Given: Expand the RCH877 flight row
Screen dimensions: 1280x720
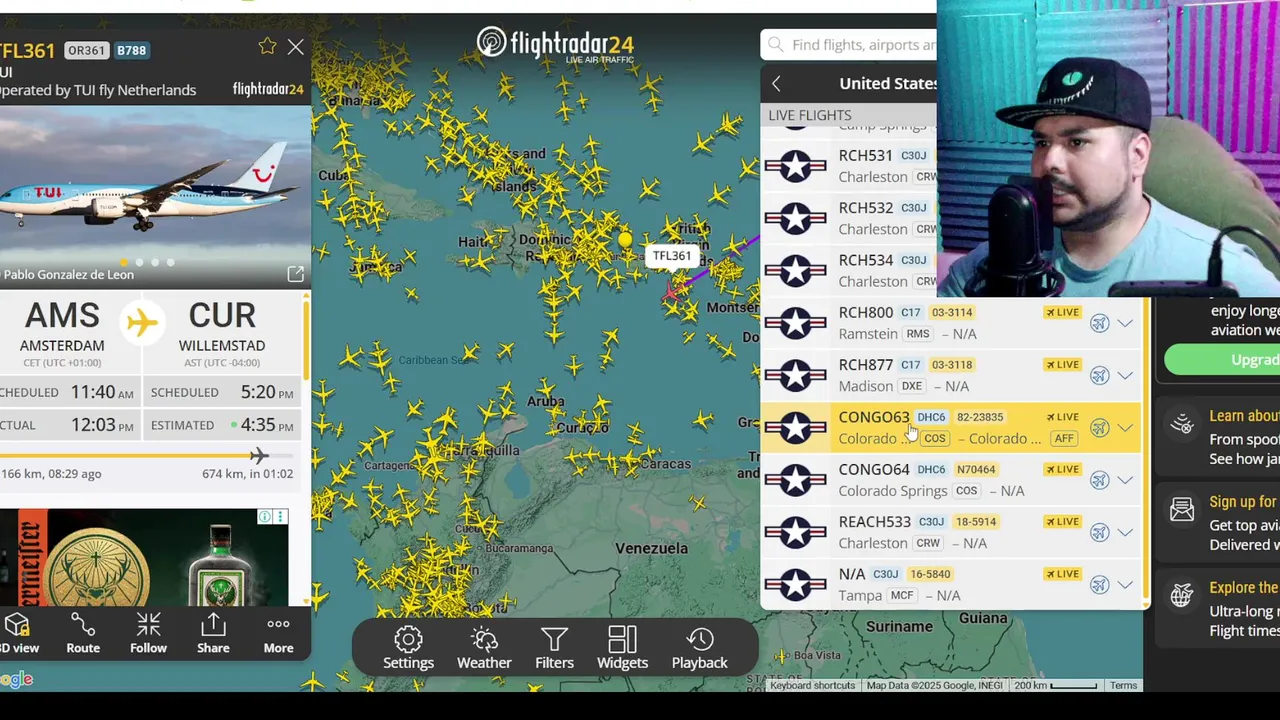Looking at the screenshot, I should [1125, 375].
